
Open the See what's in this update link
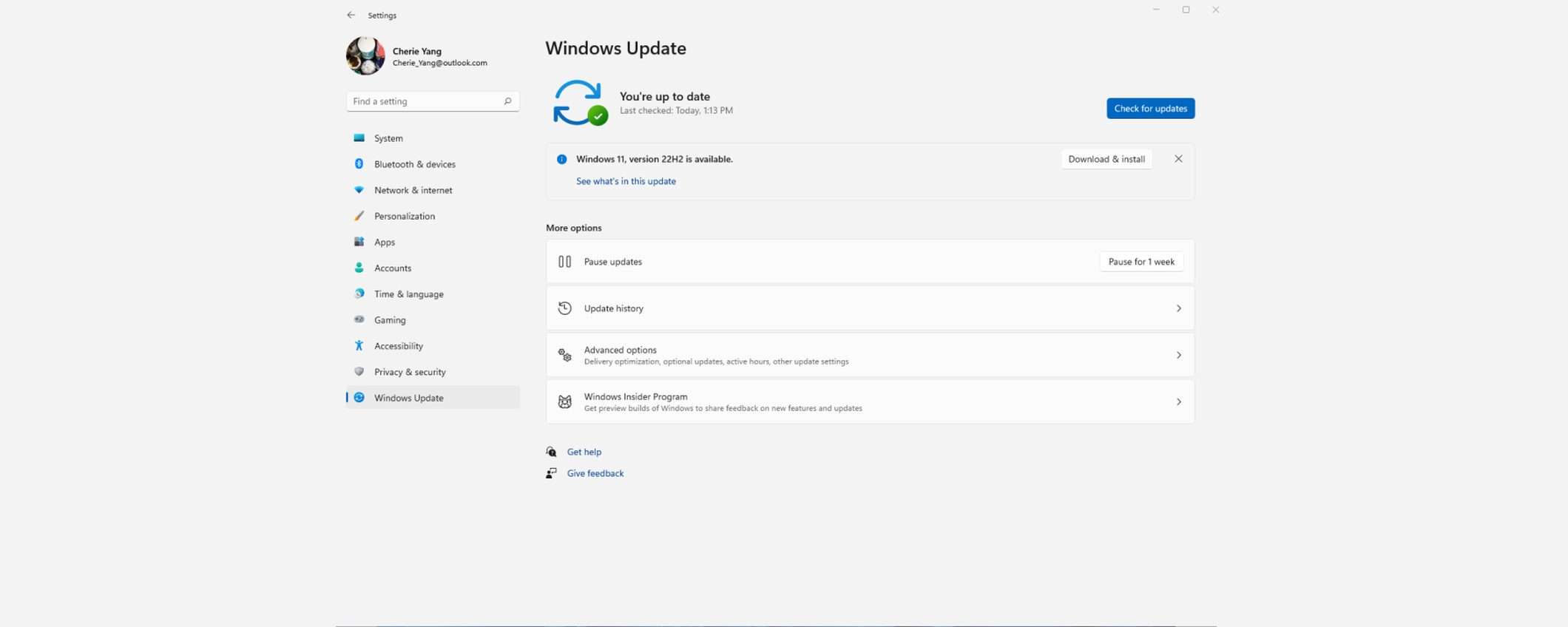tap(626, 181)
